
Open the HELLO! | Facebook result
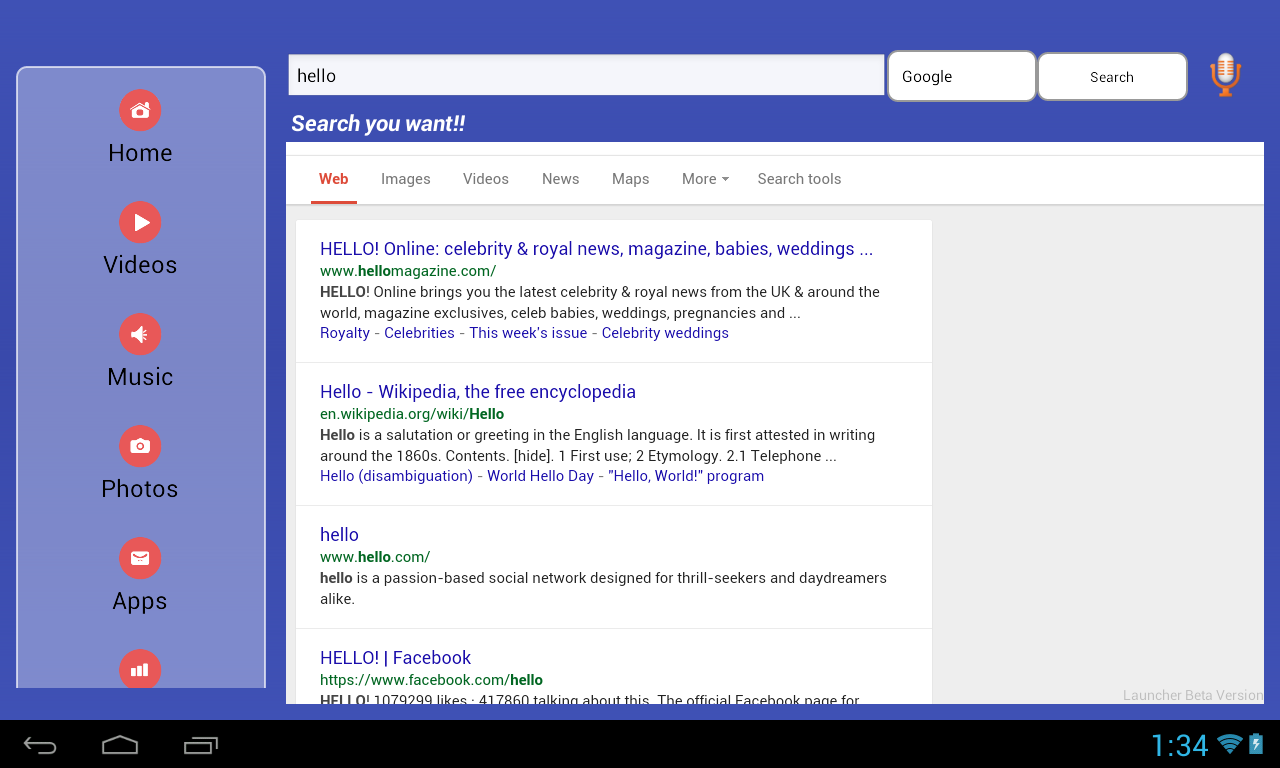(x=395, y=658)
